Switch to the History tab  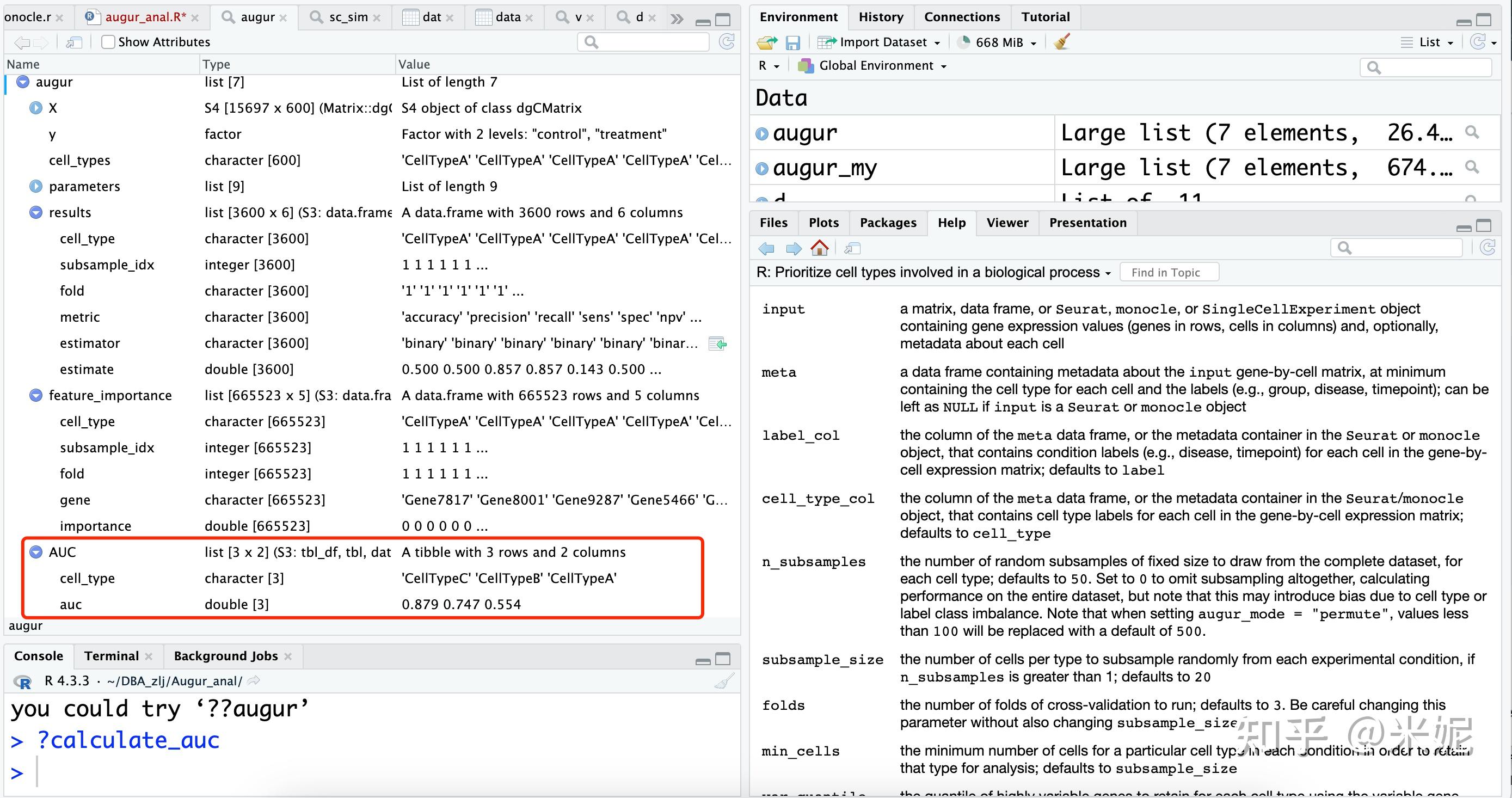point(881,17)
